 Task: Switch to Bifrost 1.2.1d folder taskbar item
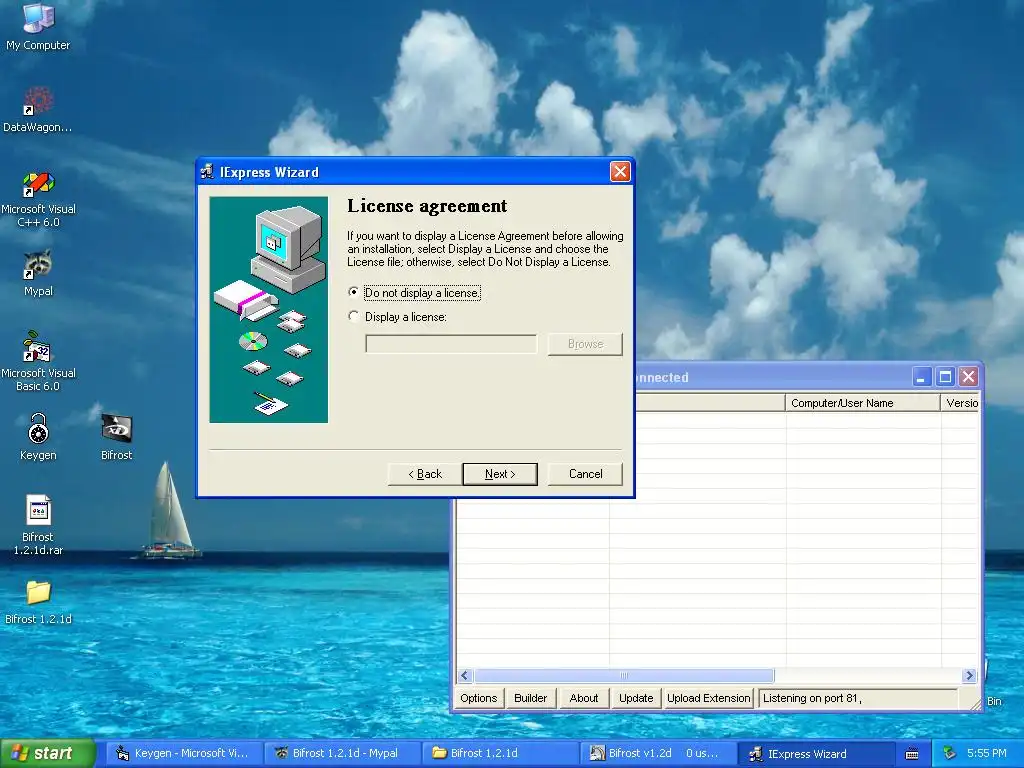(x=500, y=753)
